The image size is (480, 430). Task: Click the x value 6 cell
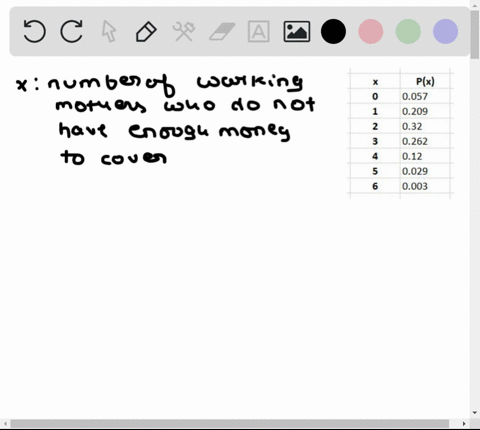pyautogui.click(x=375, y=186)
